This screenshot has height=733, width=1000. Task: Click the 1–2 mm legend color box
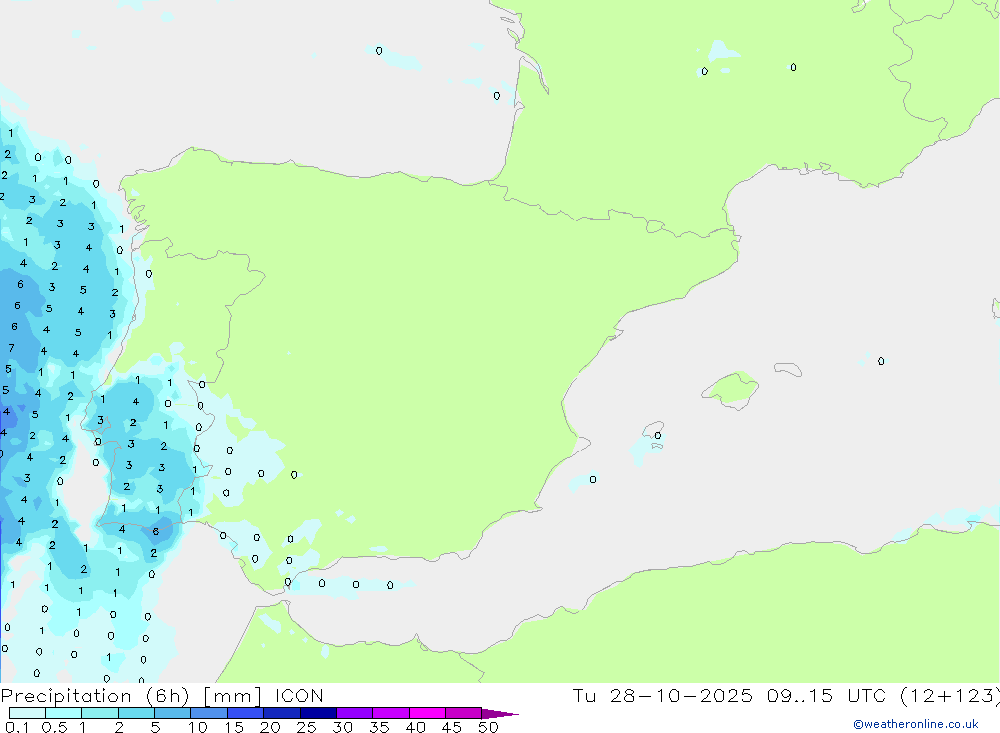click(x=99, y=713)
